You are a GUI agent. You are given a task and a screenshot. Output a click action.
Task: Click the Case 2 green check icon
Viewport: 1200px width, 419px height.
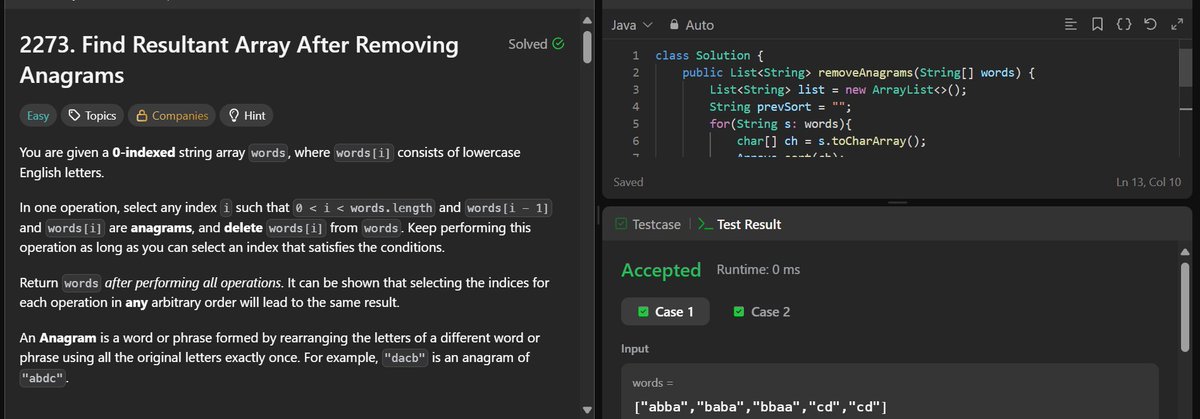[739, 312]
